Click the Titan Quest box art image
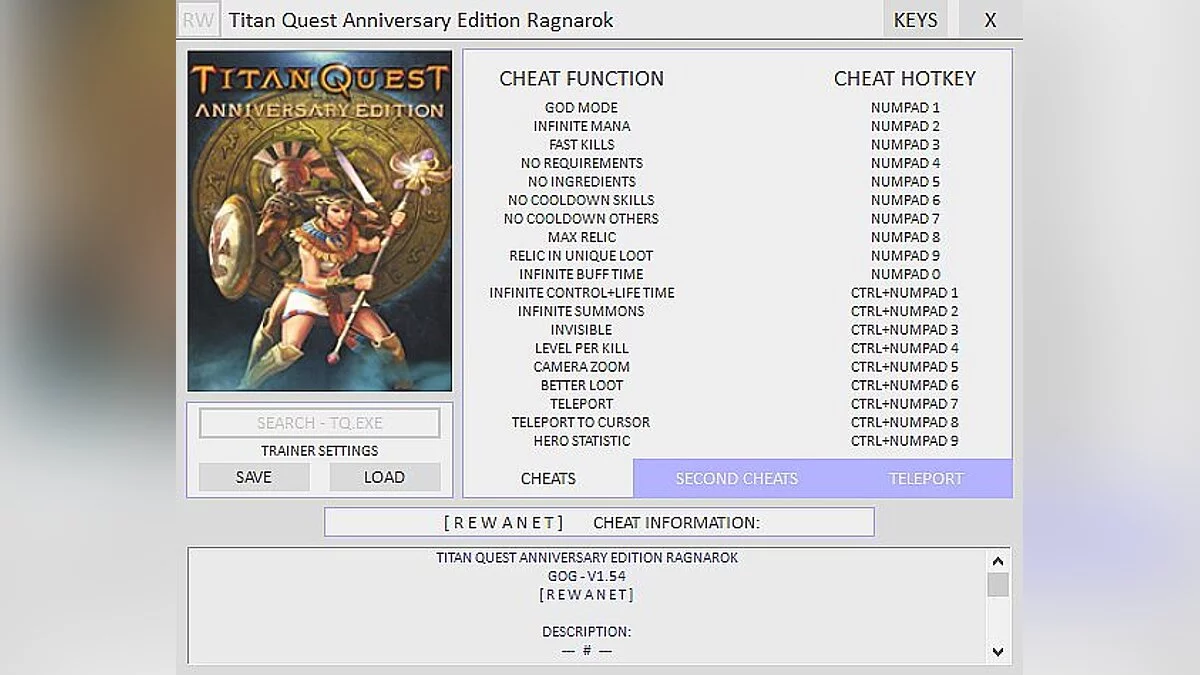The height and width of the screenshot is (675, 1200). (319, 220)
